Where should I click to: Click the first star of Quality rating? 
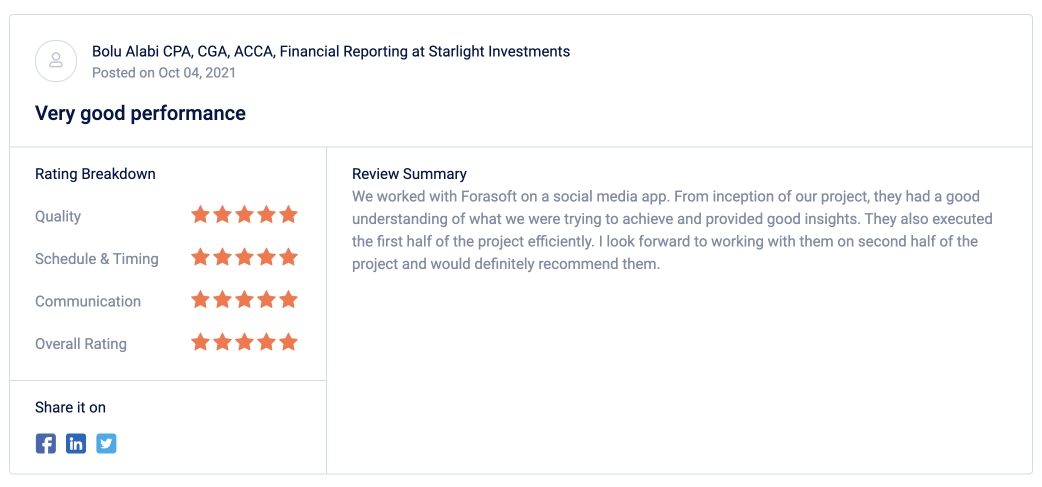[x=200, y=215]
